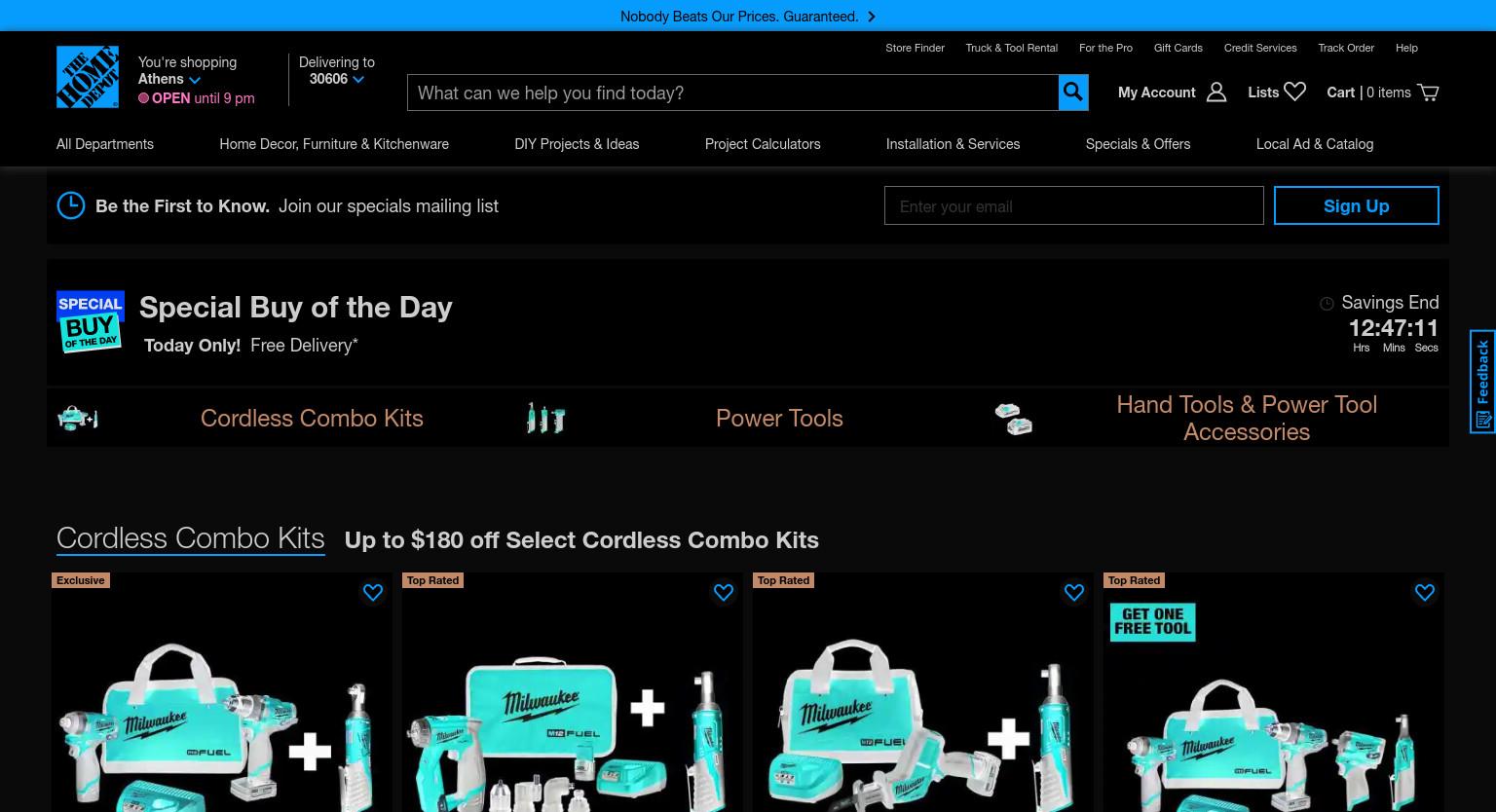The height and width of the screenshot is (812, 1496).
Task: Open the Project Calculators menu
Action: (x=763, y=144)
